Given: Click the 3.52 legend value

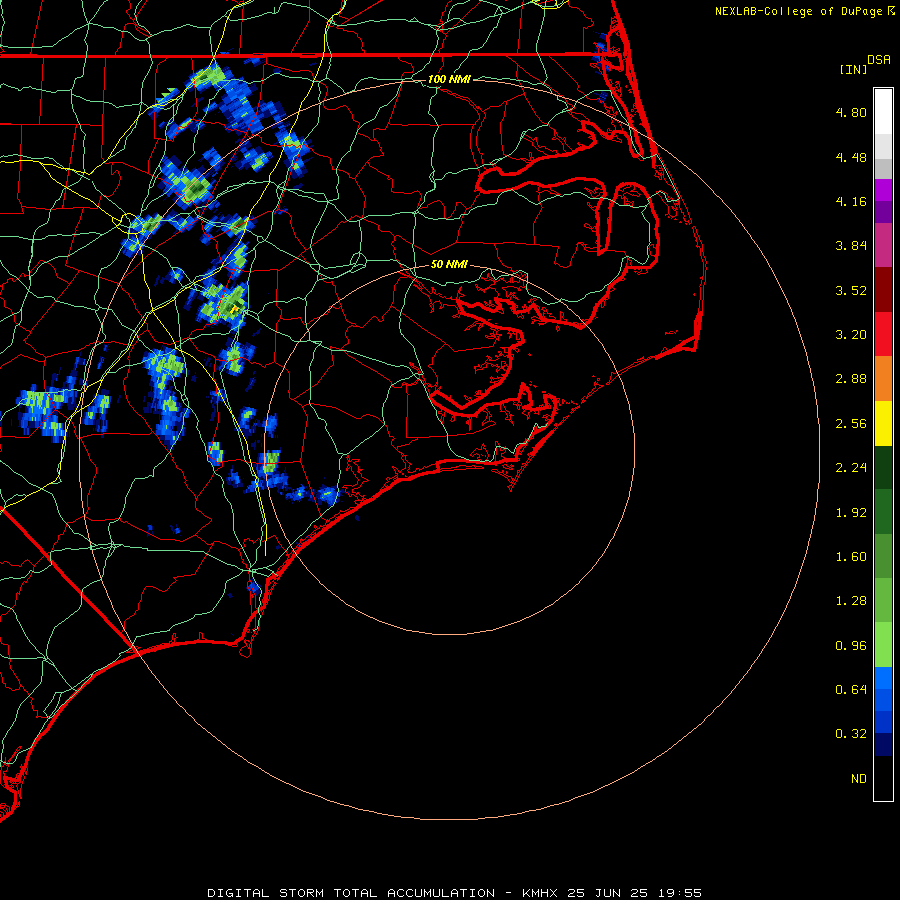Looking at the screenshot, I should [851, 290].
